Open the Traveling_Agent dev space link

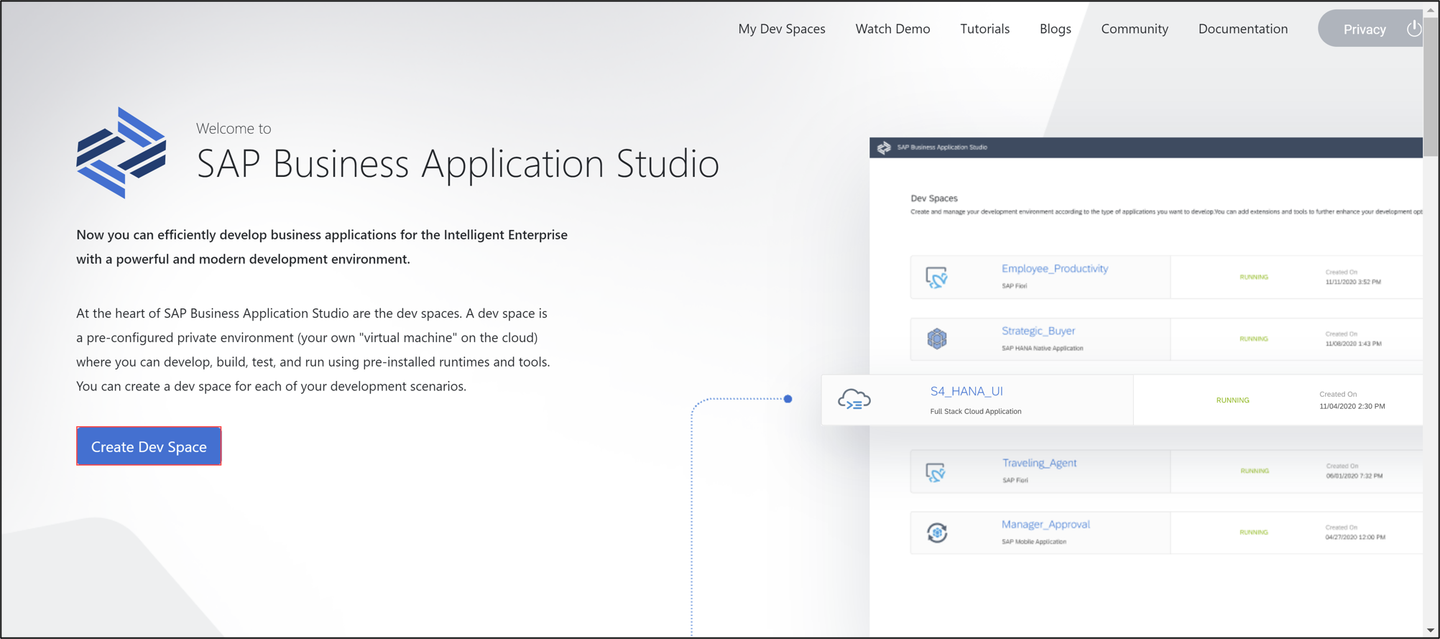coord(1040,463)
